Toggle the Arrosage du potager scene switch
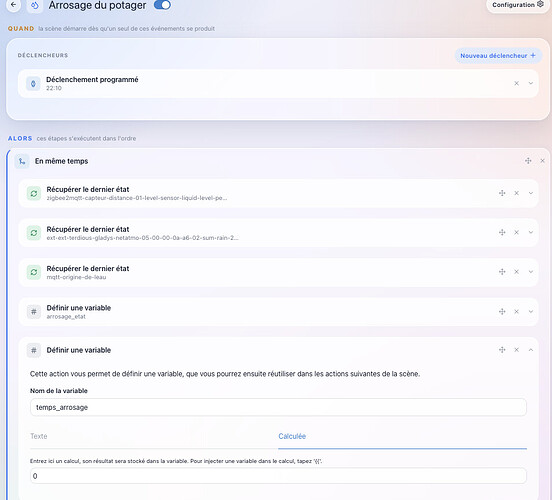552x500 pixels. click(162, 5)
